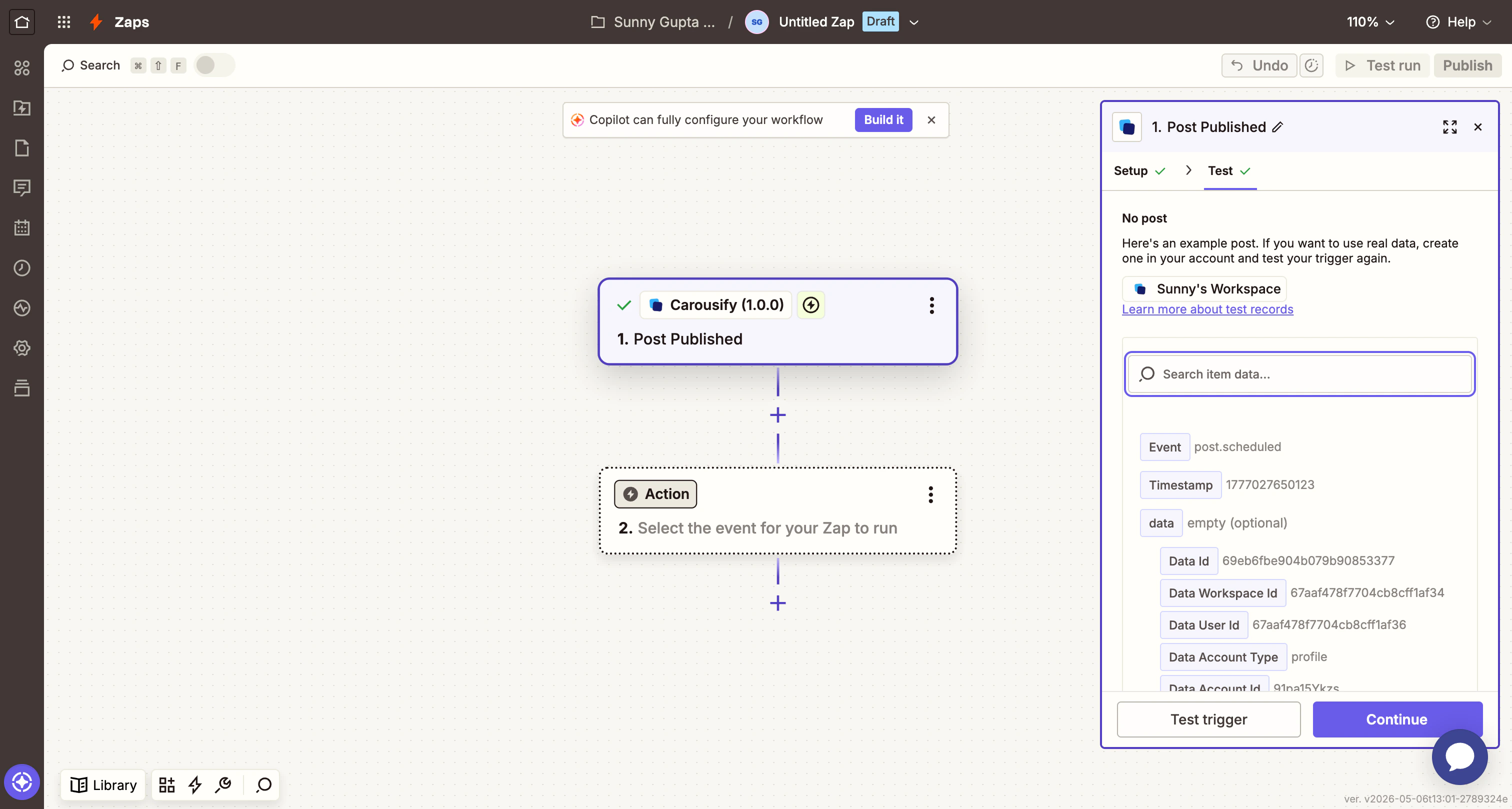Click the version history clock icon beside Undo

click(x=1311, y=65)
